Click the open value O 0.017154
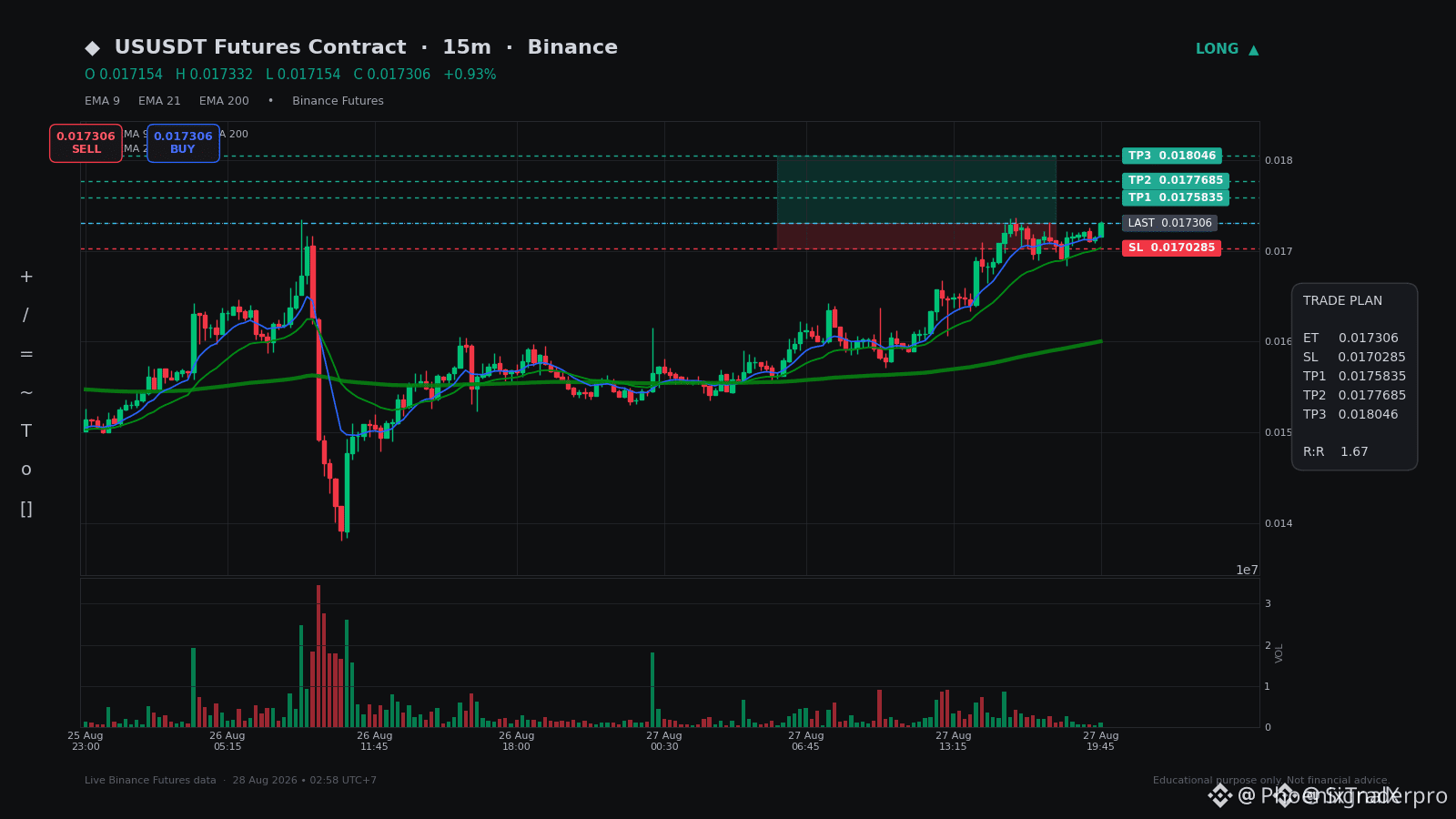This screenshot has width=1456, height=819. [124, 75]
